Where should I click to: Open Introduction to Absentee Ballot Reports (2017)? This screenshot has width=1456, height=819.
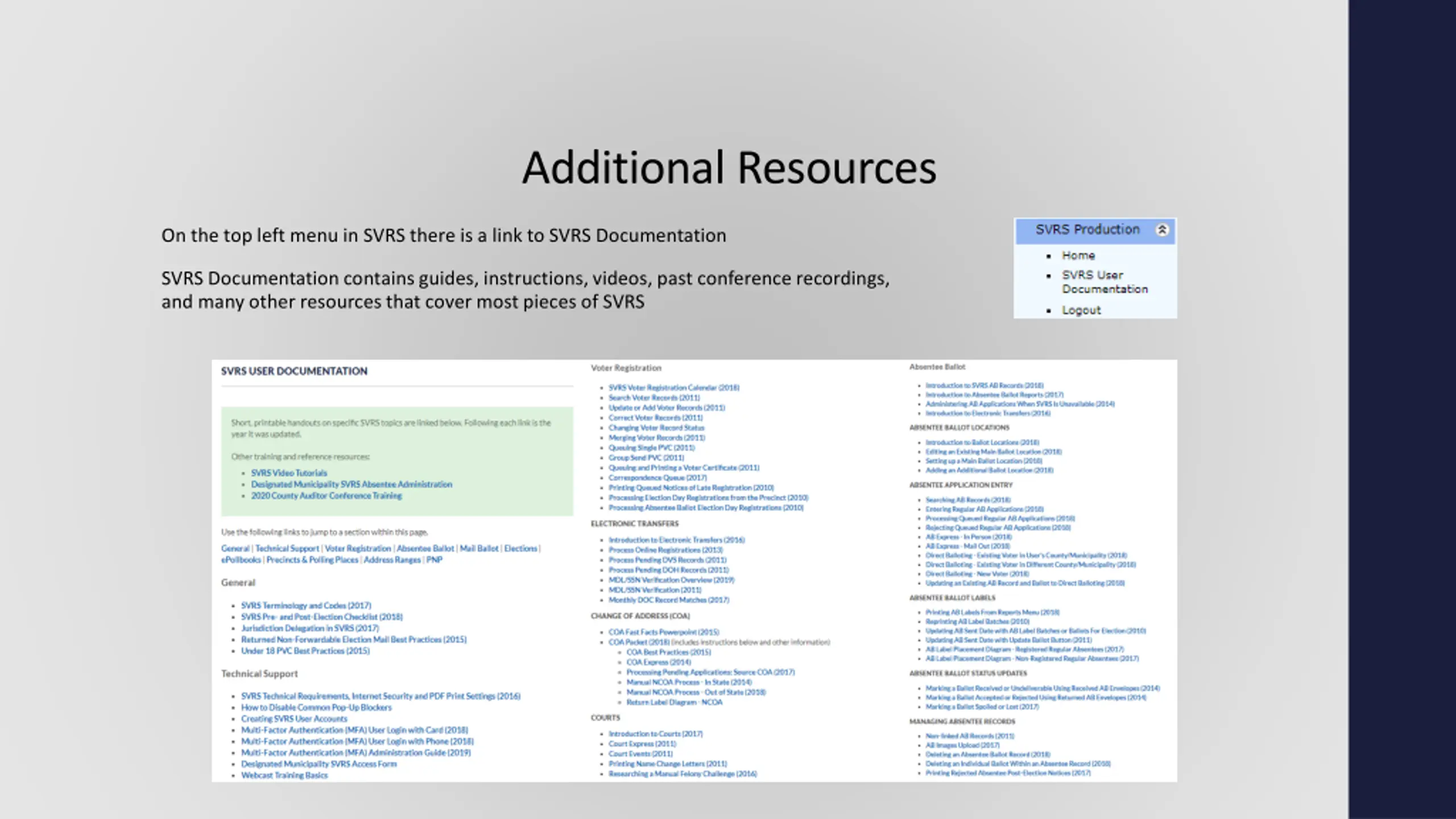coord(994,395)
